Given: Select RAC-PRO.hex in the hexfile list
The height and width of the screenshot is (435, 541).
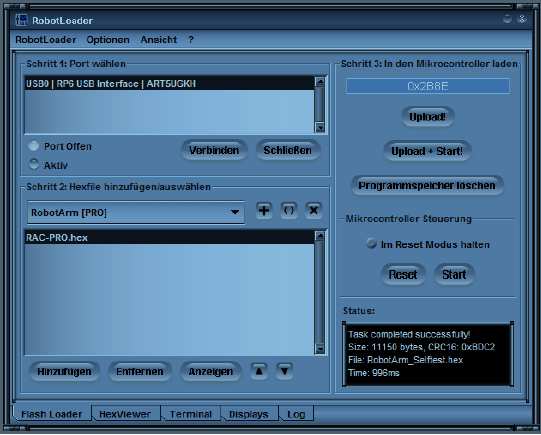Looking at the screenshot, I should click(169, 238).
